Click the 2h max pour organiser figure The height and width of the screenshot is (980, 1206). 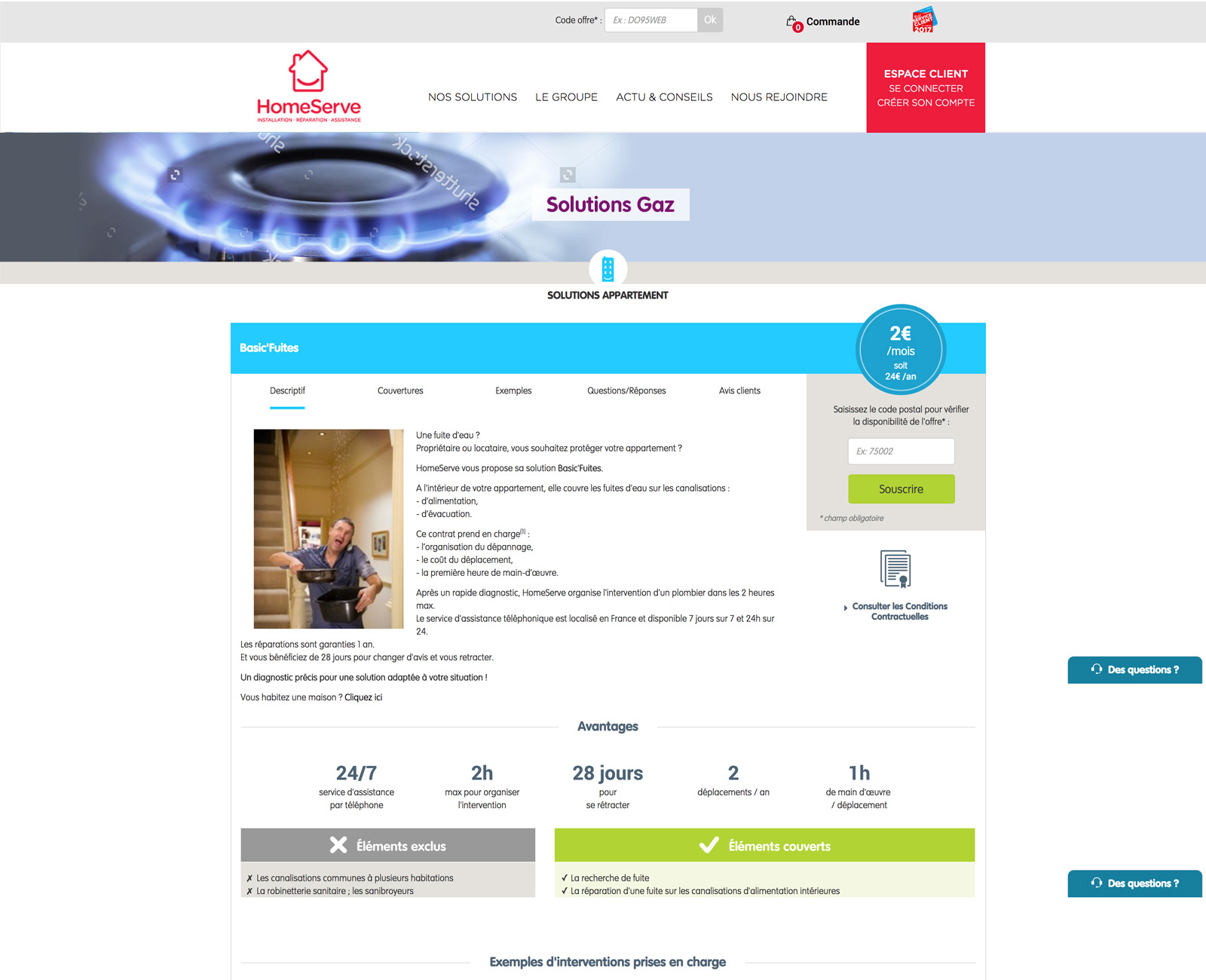click(482, 787)
